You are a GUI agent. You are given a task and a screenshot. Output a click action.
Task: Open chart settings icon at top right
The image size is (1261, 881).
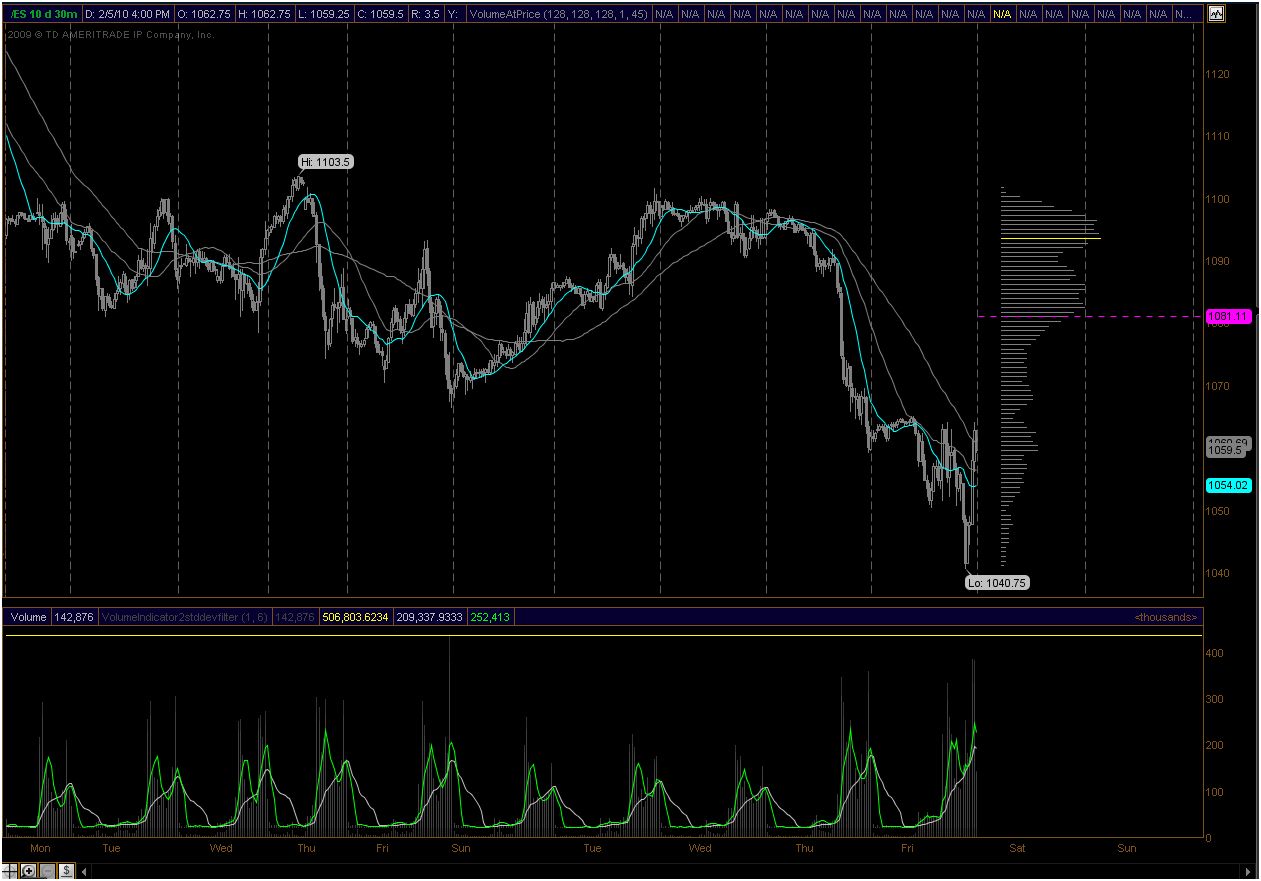[1216, 14]
